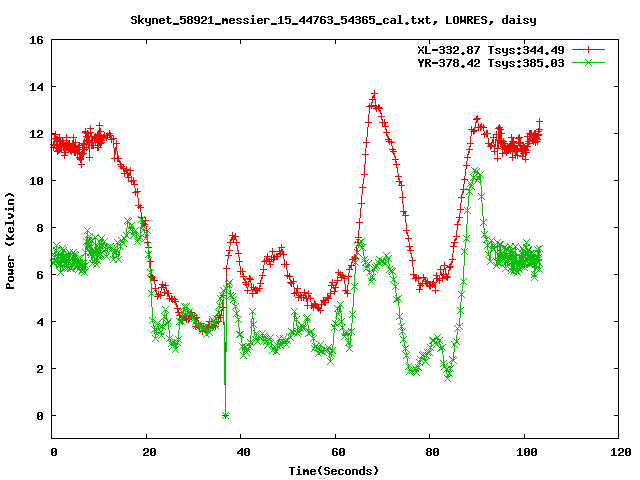Viewport: 640px width, 480px height.
Task: Click x-axis tick label 80
Action: point(432,452)
